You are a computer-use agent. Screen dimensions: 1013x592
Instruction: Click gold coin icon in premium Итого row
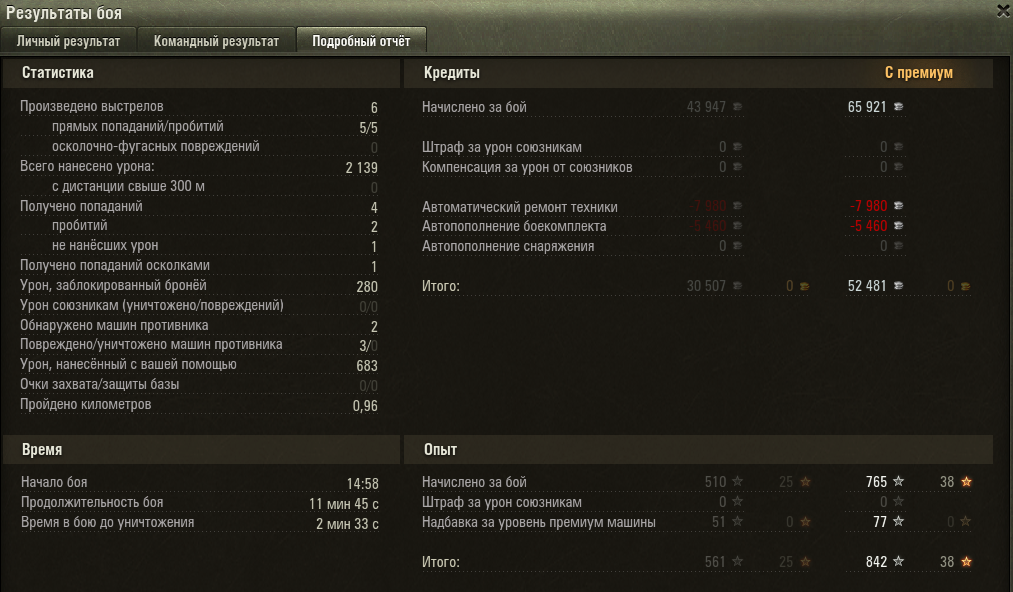pos(965,286)
